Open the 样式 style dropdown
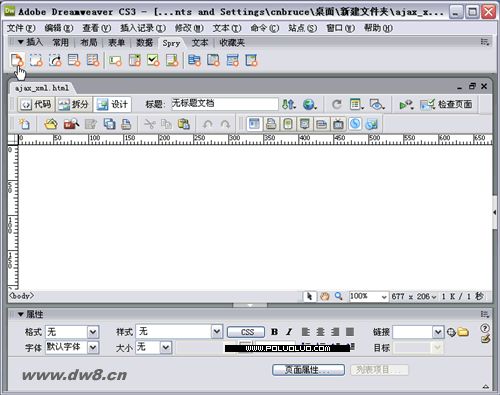 (x=217, y=332)
